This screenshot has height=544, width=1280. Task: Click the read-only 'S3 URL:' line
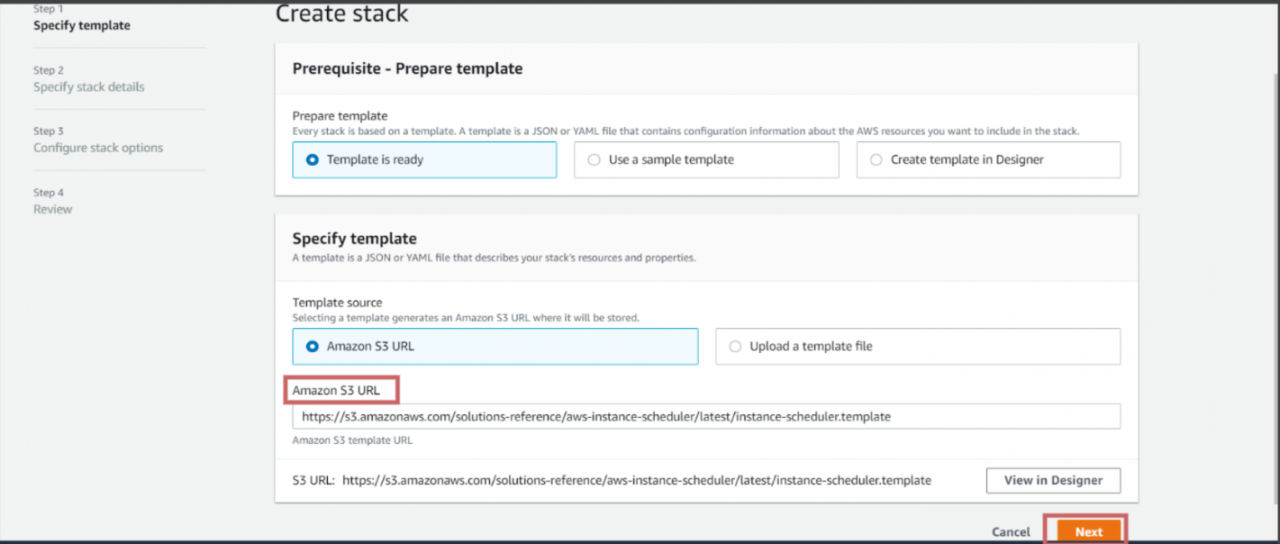tap(611, 481)
